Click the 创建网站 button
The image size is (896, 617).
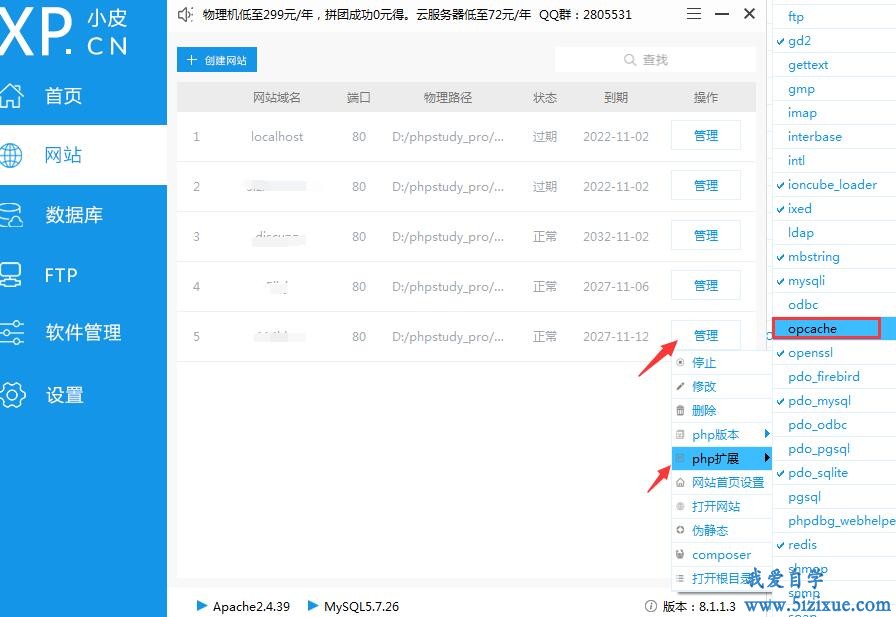click(x=217, y=60)
